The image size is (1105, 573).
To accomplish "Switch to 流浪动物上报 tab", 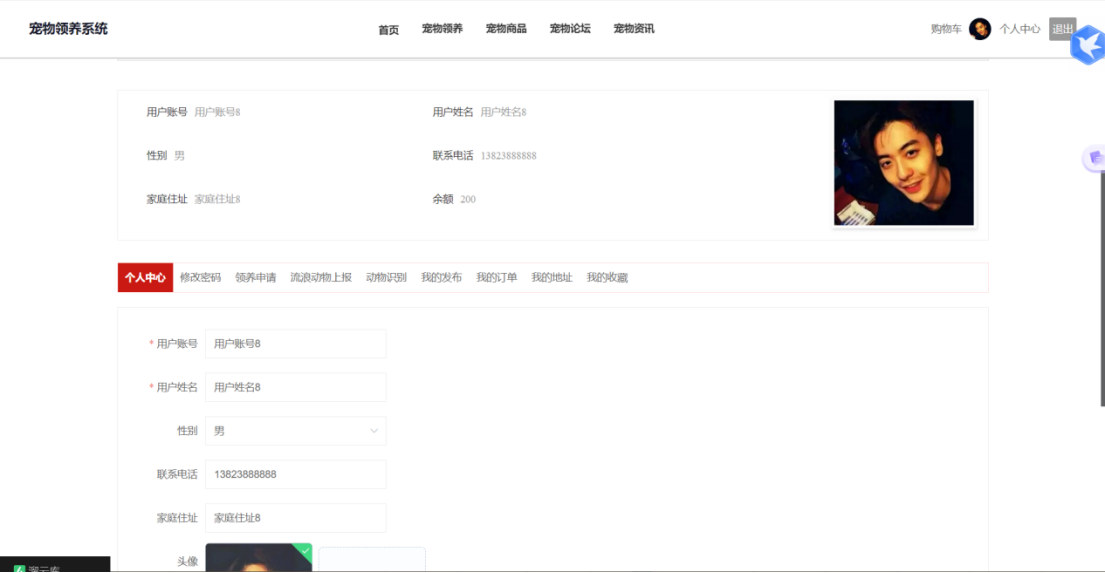I will click(321, 278).
